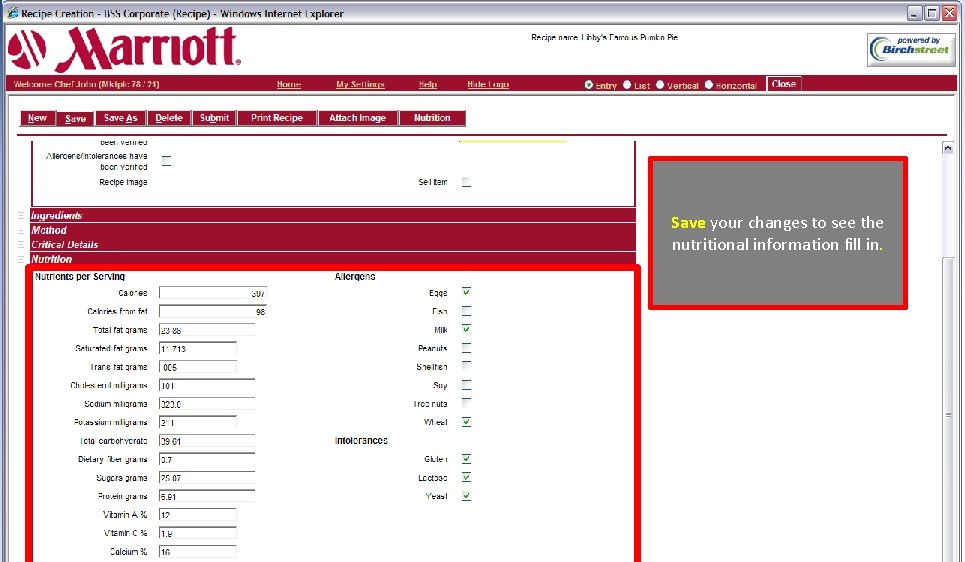Click Cholesterol milligrams field
Viewport: 965px width, 562px height.
(207, 385)
